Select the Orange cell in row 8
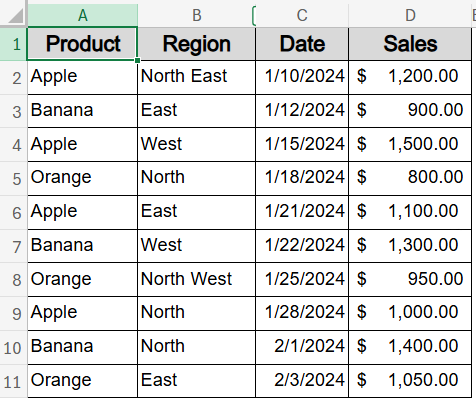The height and width of the screenshot is (398, 476). pyautogui.click(x=82, y=279)
